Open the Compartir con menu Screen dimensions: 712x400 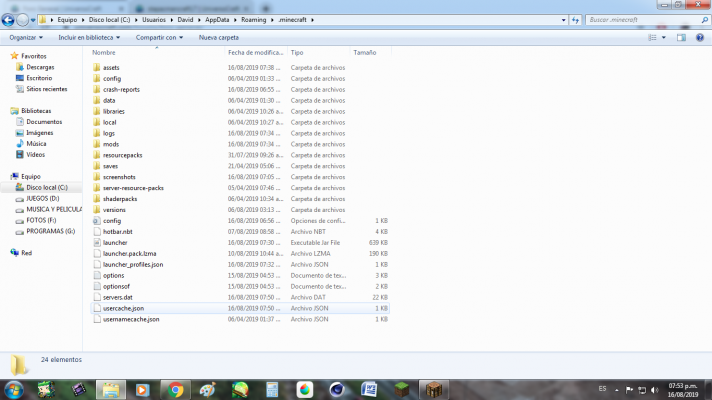(159, 38)
